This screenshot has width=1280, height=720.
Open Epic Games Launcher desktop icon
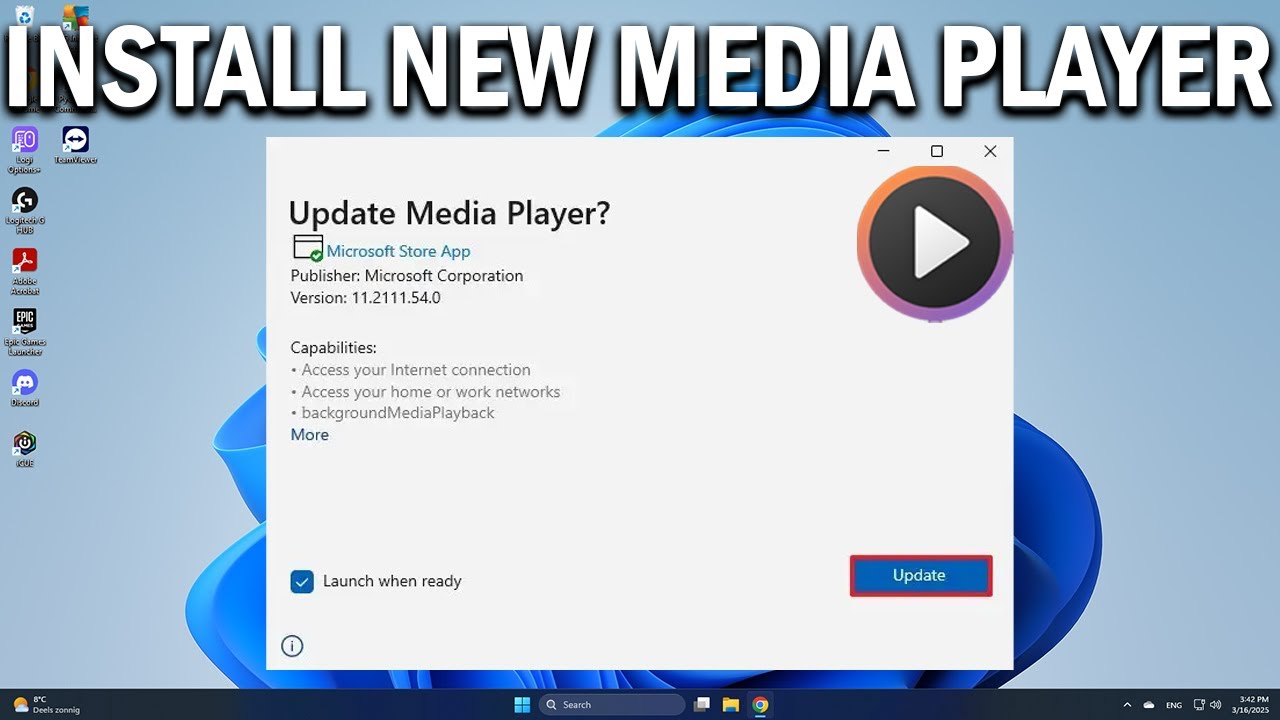click(25, 332)
